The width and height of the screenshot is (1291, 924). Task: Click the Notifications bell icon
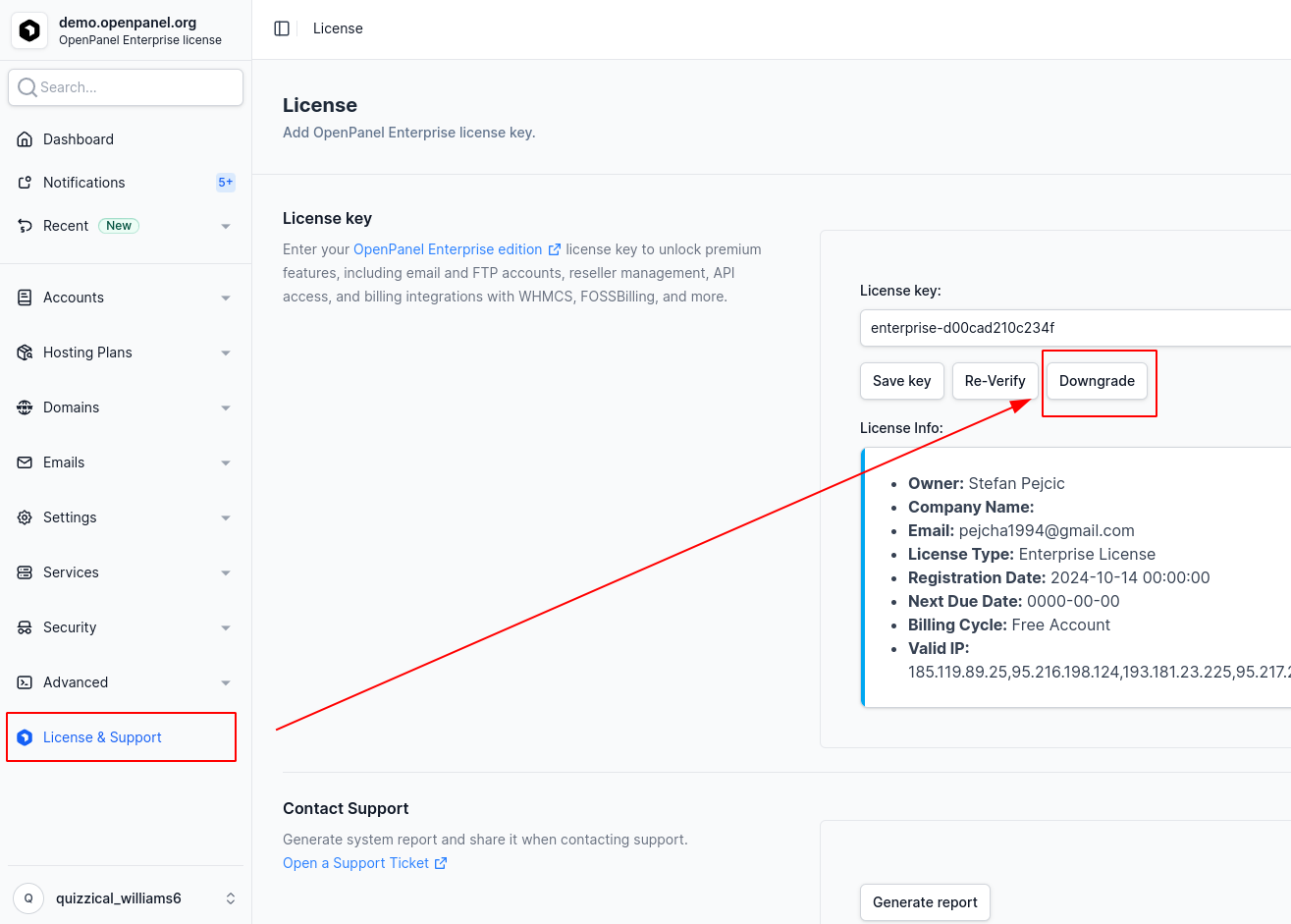coord(25,183)
